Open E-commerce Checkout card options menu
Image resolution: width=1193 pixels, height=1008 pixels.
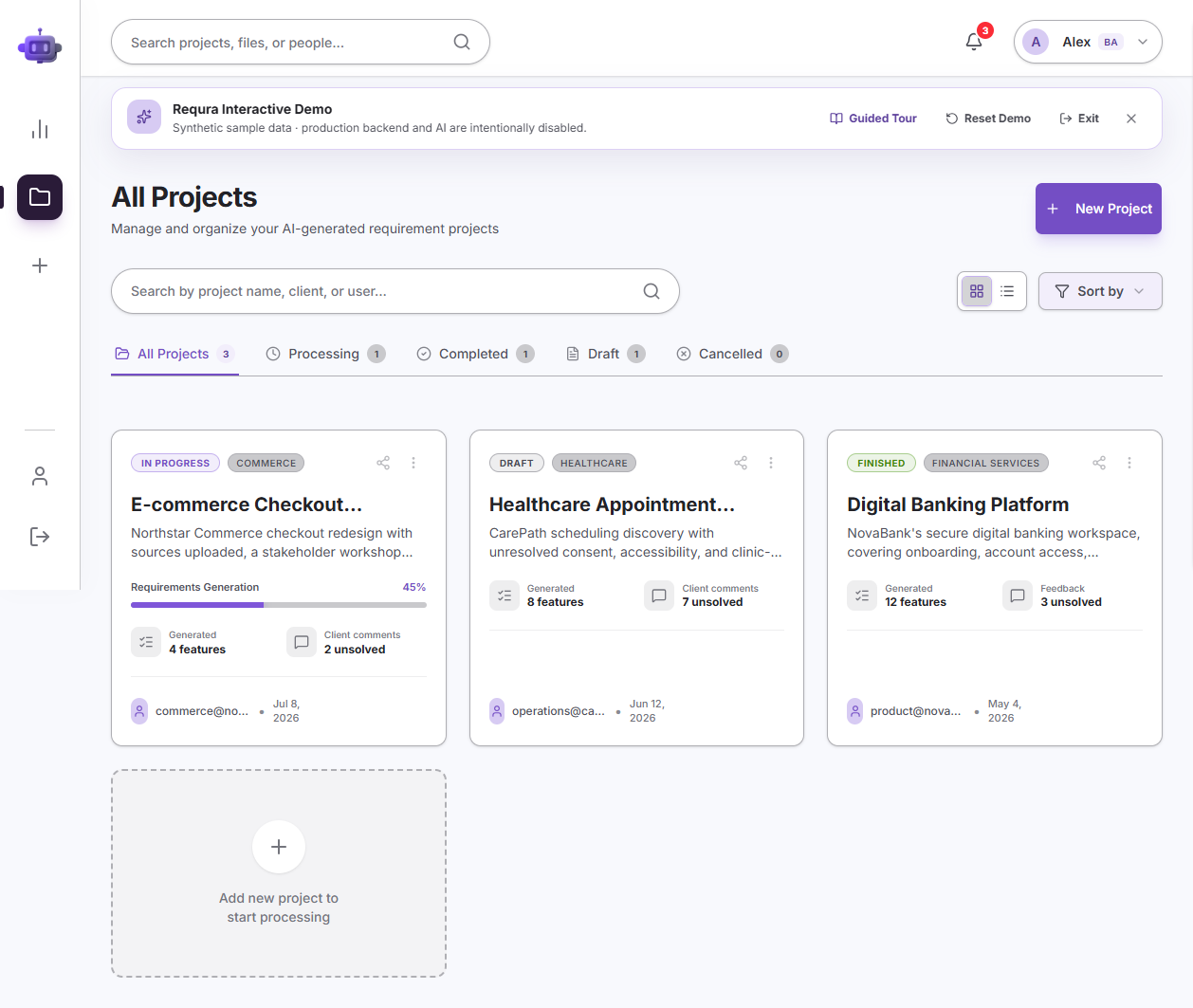point(413,463)
